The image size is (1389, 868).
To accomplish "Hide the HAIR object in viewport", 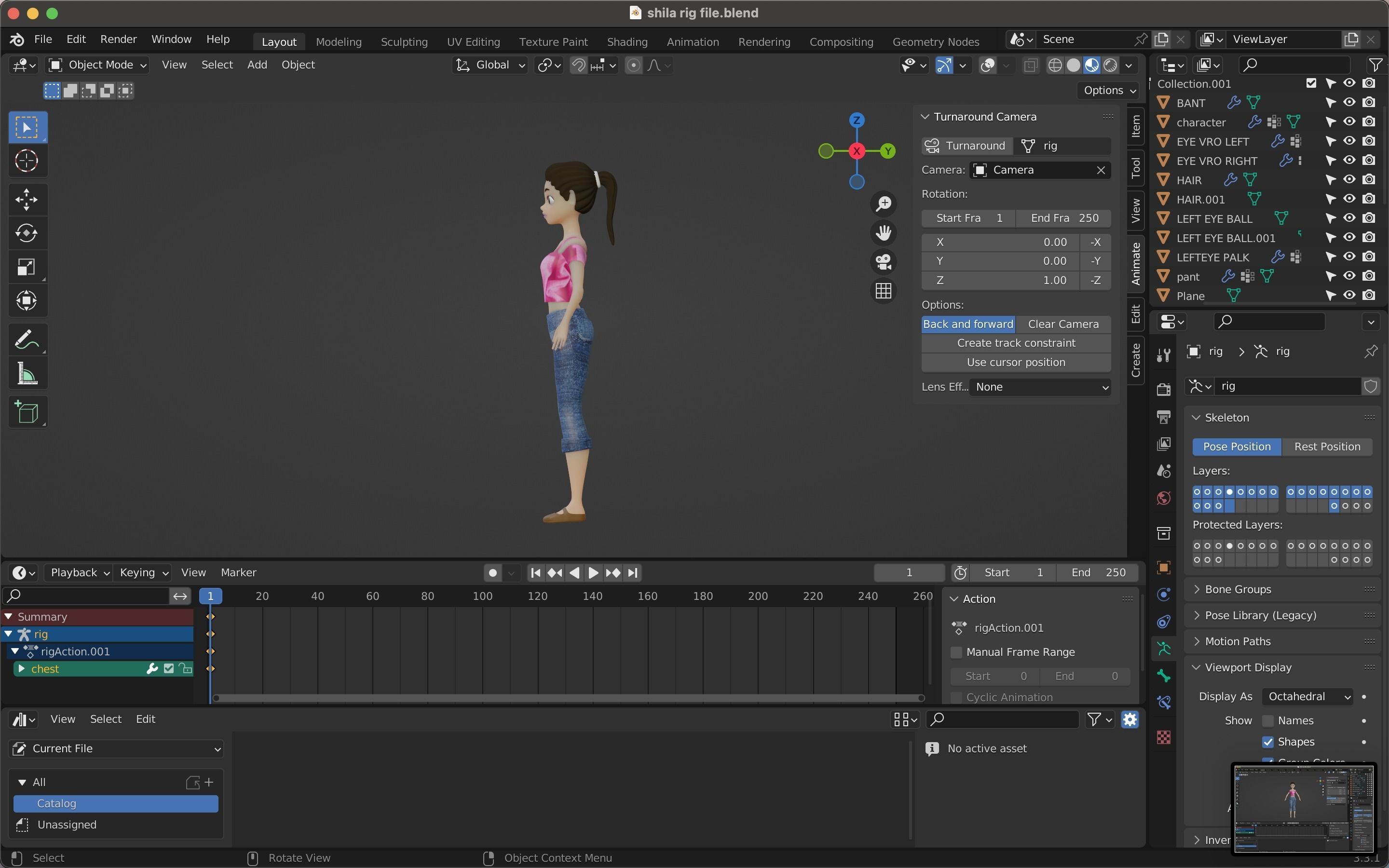I will pos(1349,180).
